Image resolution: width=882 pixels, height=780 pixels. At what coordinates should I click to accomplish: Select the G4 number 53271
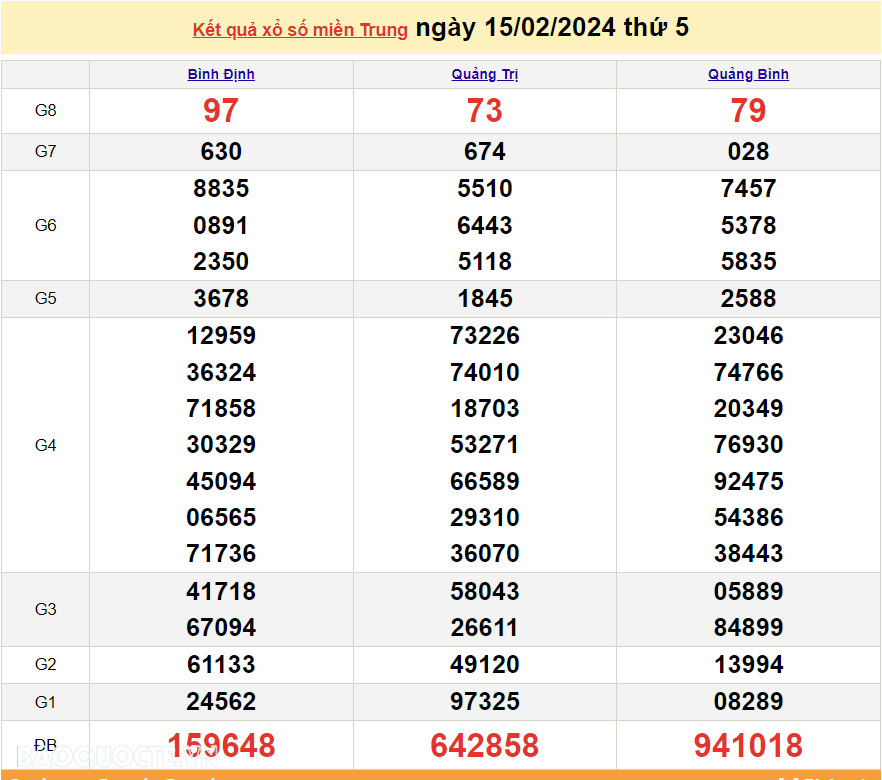point(485,445)
